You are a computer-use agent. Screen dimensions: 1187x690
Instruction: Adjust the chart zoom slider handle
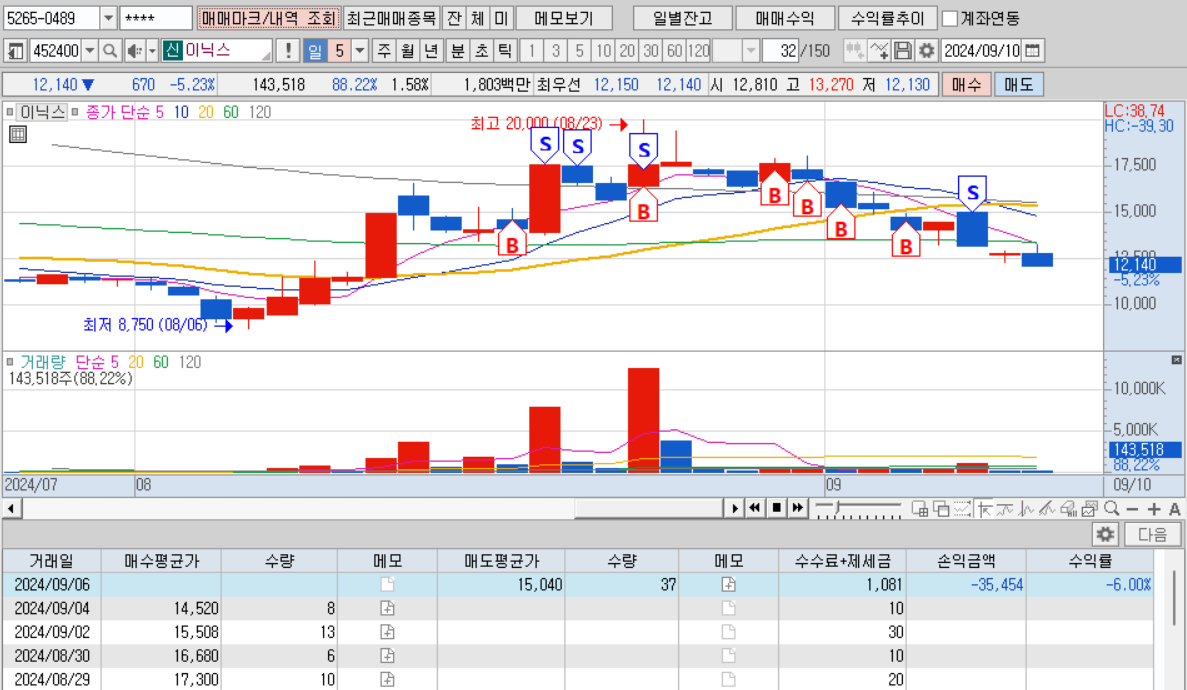(838, 507)
